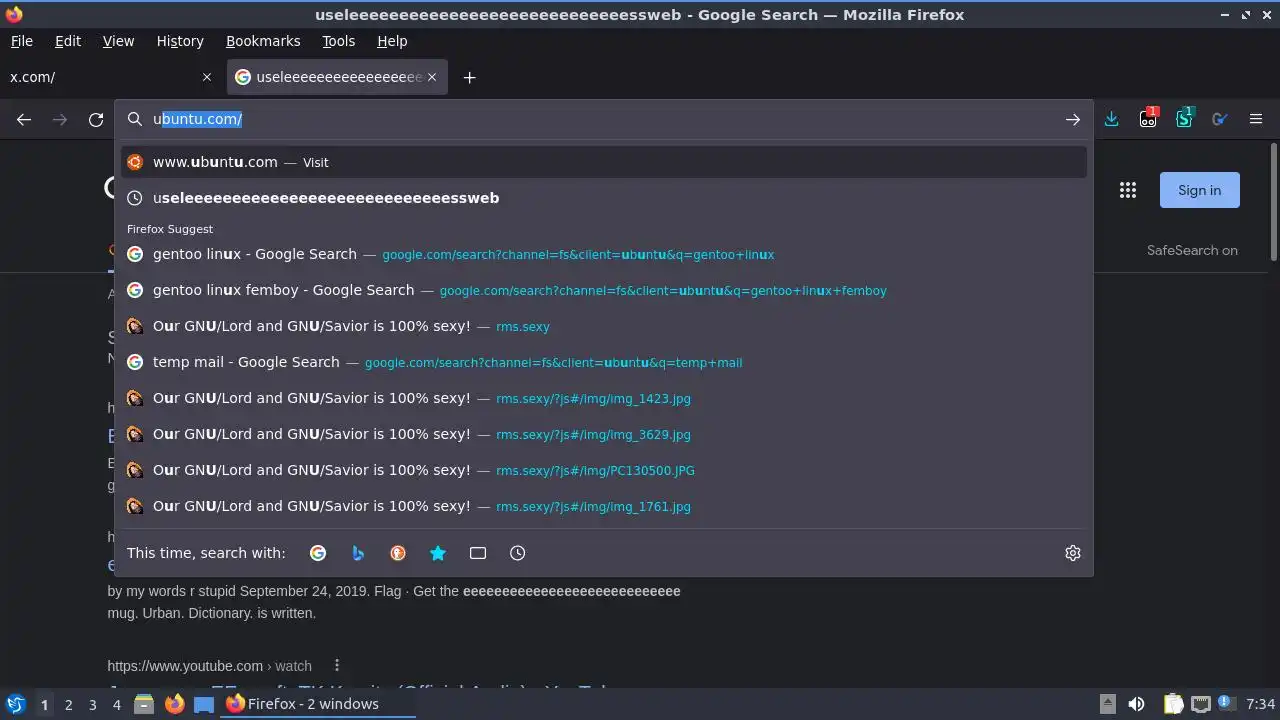
Task: Visit www.ubuntu.com suggestion
Action: (x=604, y=162)
